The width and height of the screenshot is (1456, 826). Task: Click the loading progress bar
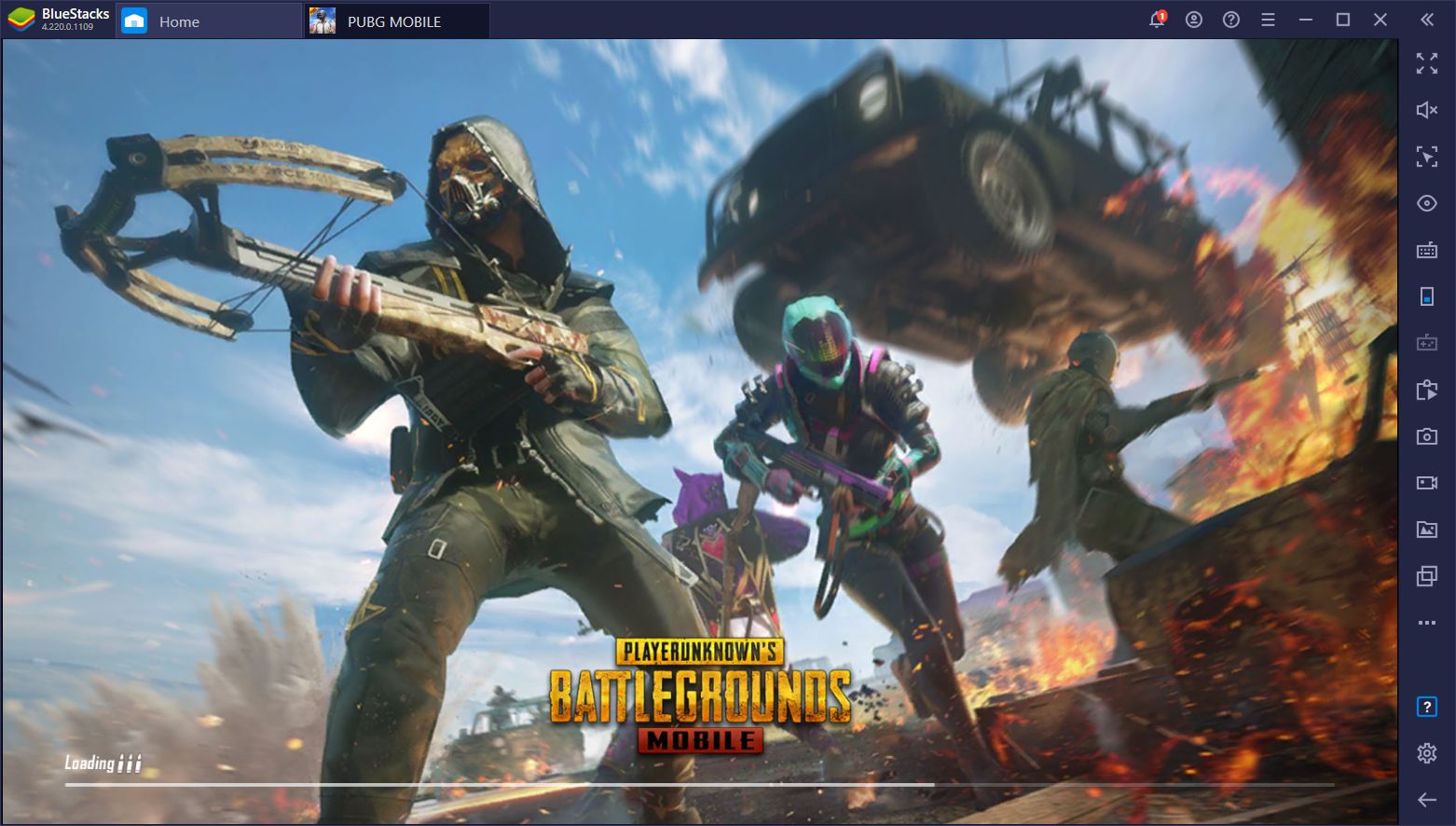point(699,785)
